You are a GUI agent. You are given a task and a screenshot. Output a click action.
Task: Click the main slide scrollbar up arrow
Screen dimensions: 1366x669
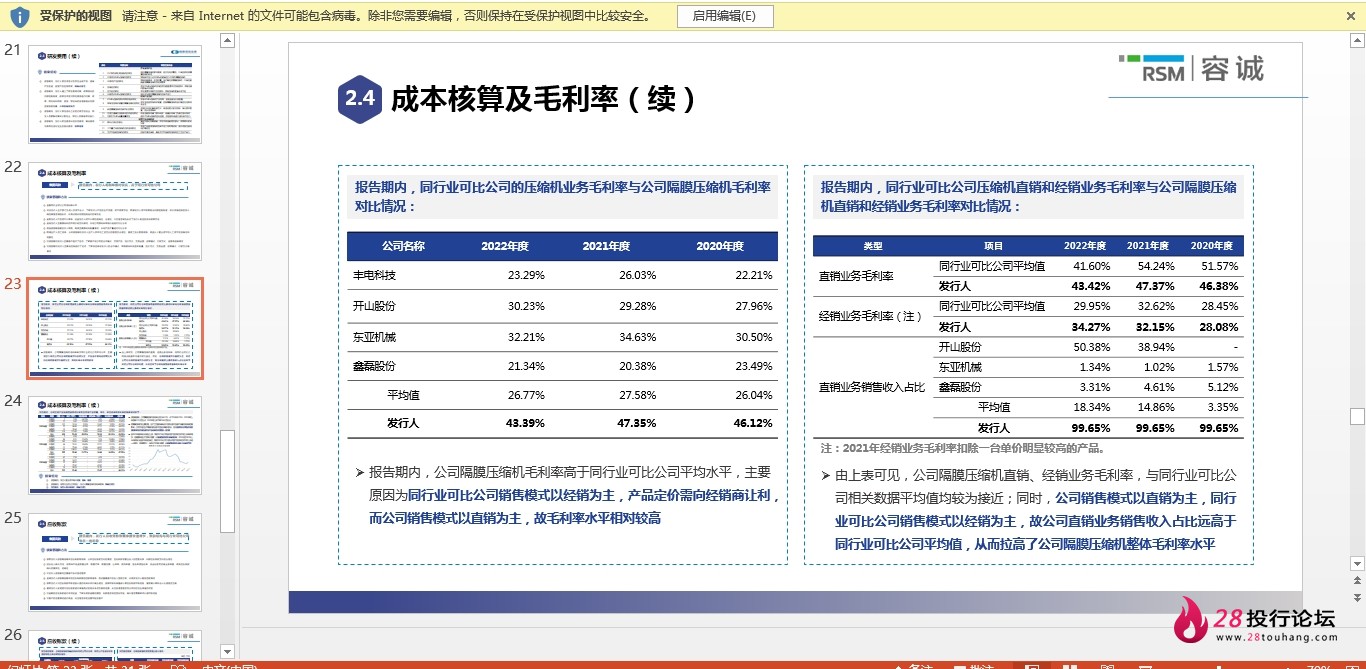coord(1357,40)
